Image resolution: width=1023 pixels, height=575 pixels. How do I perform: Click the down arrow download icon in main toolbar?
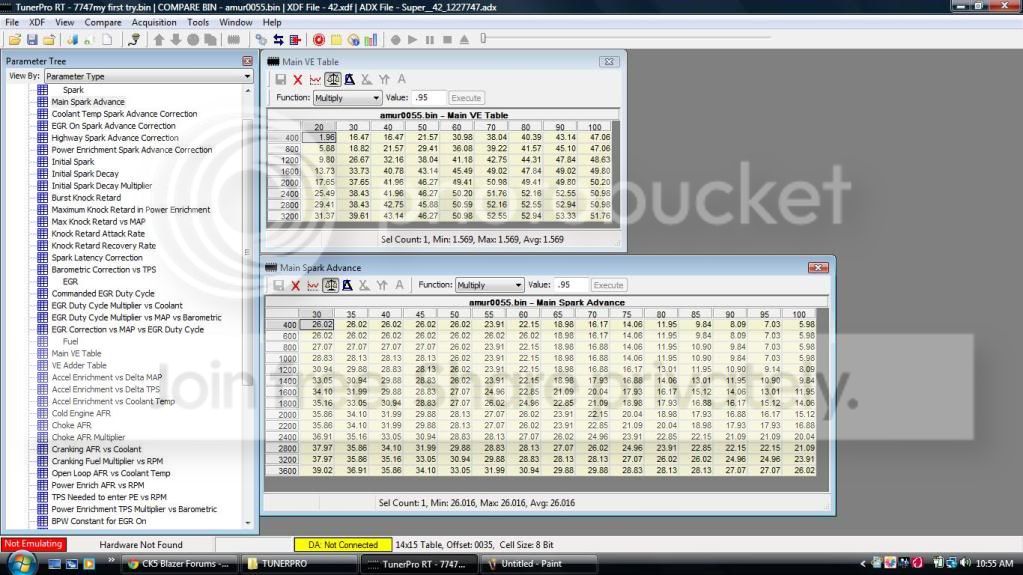point(176,40)
